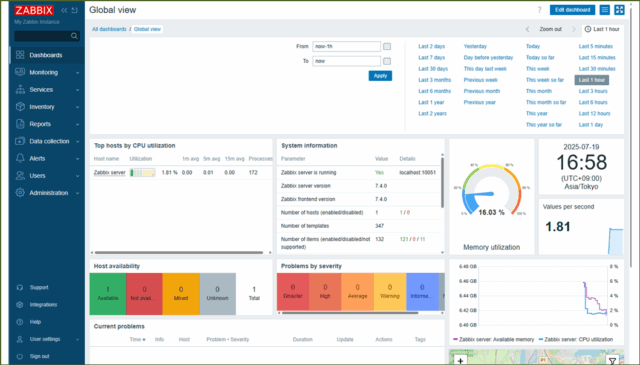Expand the Monitoring menu chevron

coord(77,73)
